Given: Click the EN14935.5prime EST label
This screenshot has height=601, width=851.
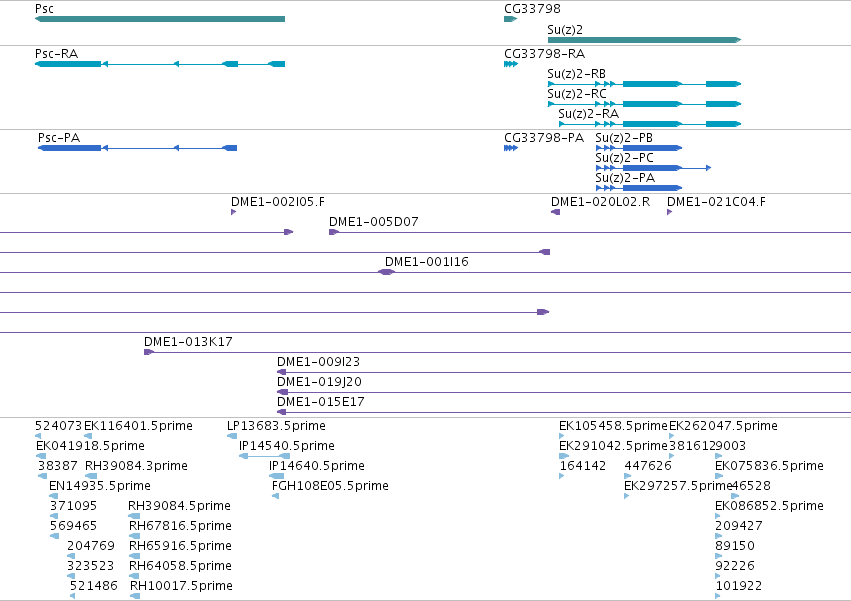Looking at the screenshot, I should (99, 486).
